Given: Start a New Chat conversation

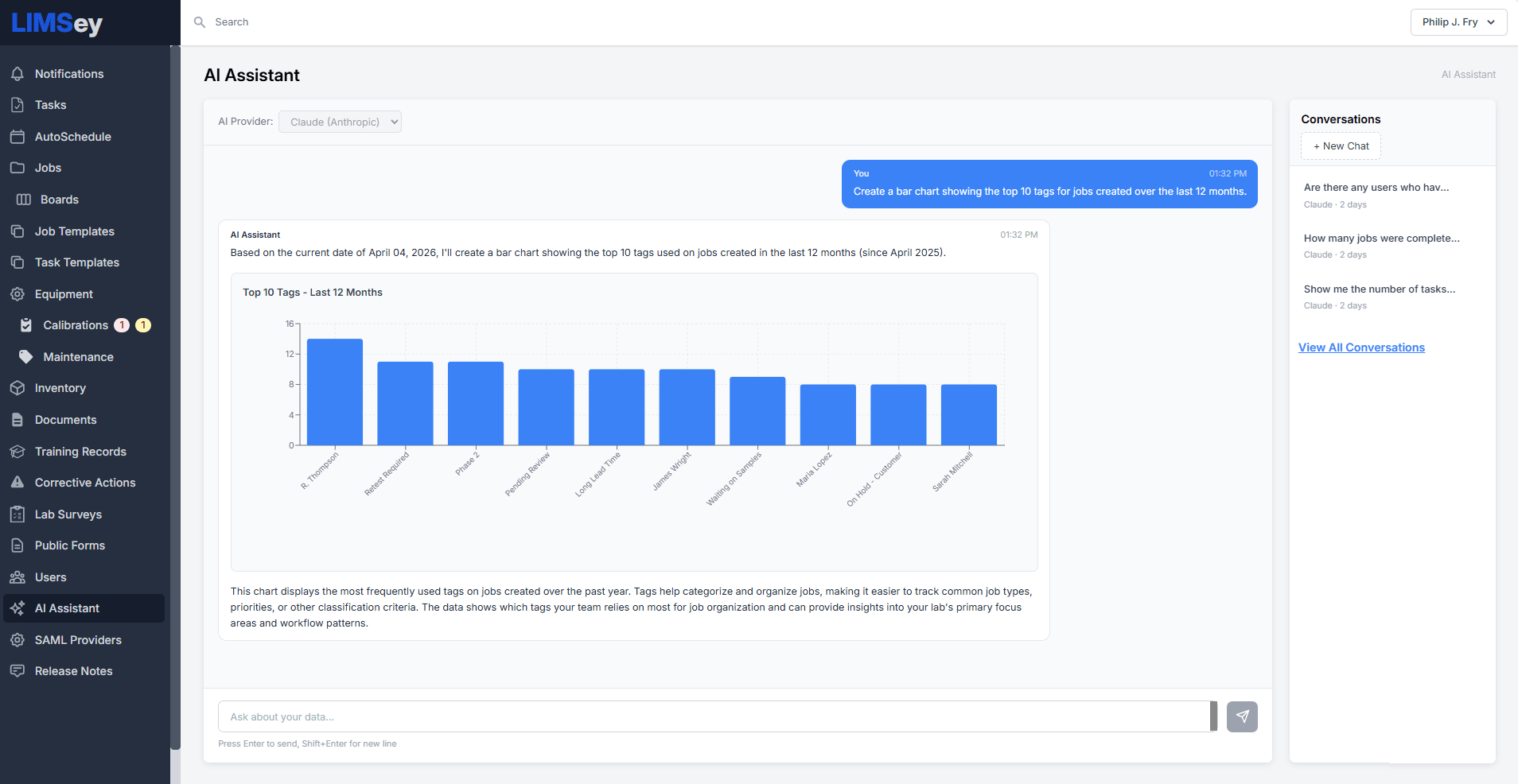Looking at the screenshot, I should click(1341, 146).
